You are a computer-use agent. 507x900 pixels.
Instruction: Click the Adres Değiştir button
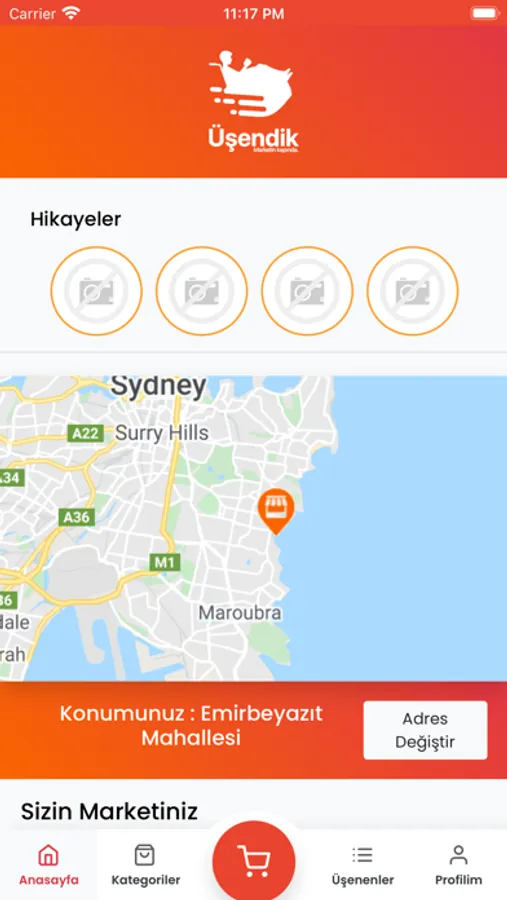point(425,730)
